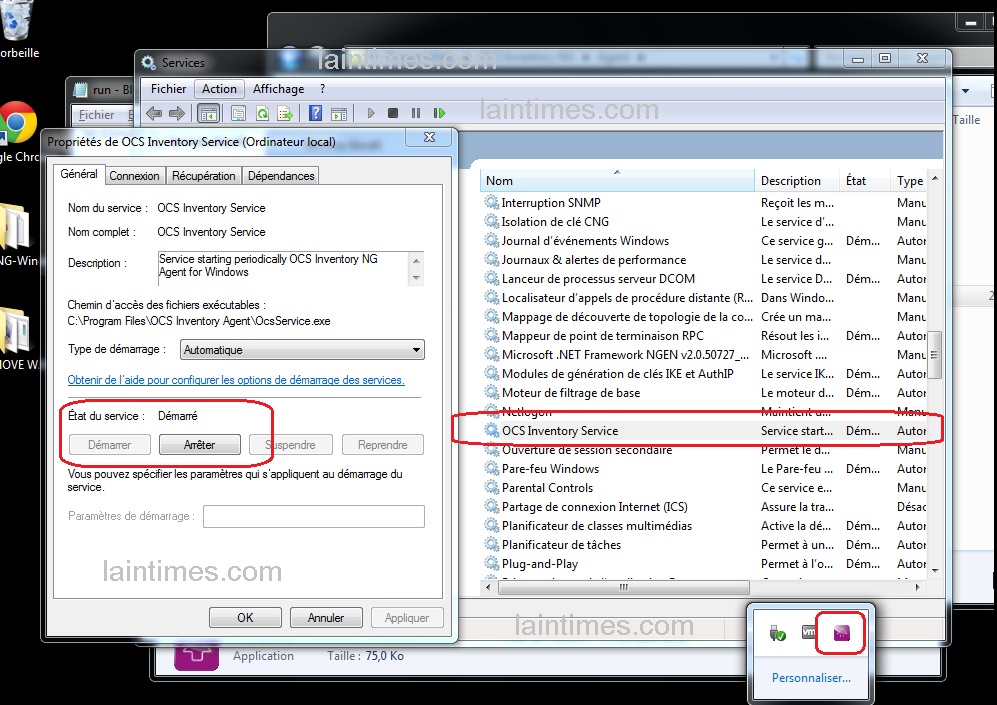Select the Journal d'événements Windows service
Viewport: 997px width, 705px height.
705,240
